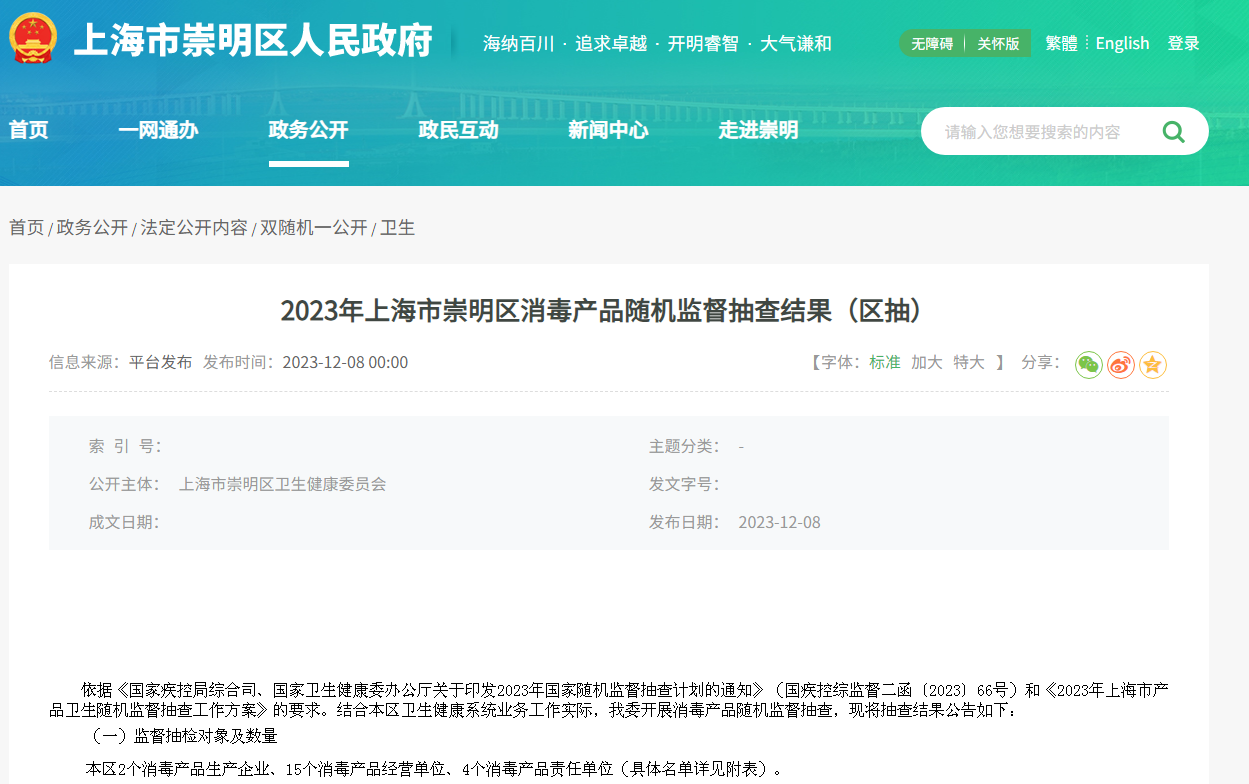1249x784 pixels.
Task: Open the 首页 navigation tab
Action: tap(29, 130)
